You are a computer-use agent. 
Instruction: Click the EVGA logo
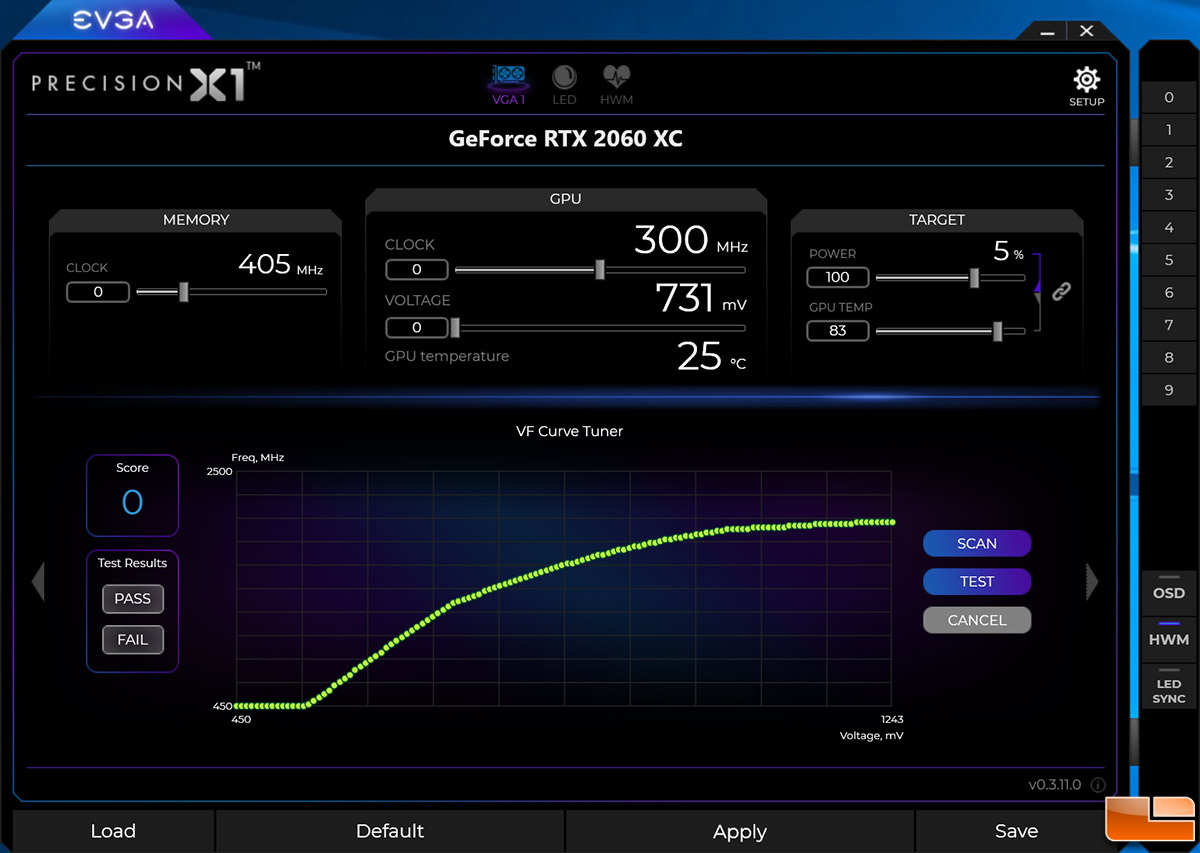click(113, 18)
